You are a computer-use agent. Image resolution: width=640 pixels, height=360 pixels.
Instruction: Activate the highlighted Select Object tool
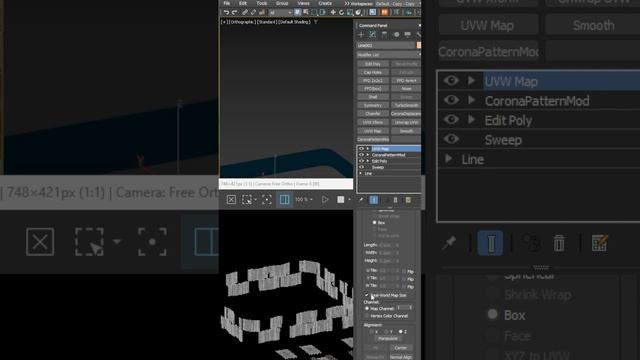coord(298,12)
